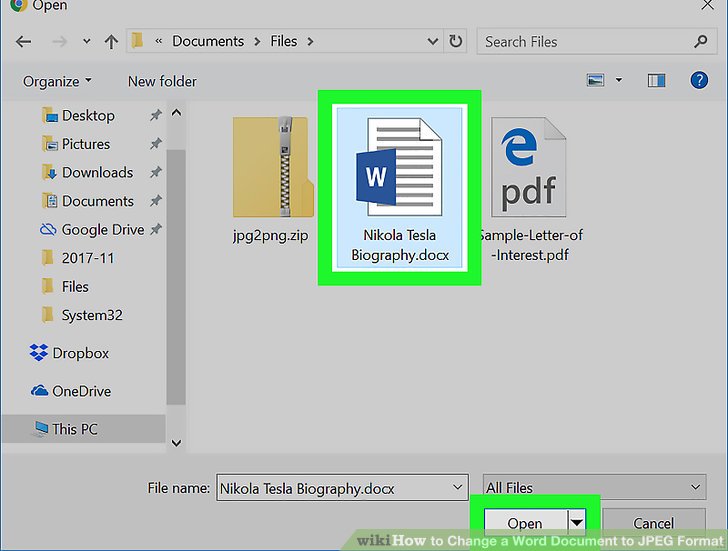Select Documents in the address path

pyautogui.click(x=208, y=41)
